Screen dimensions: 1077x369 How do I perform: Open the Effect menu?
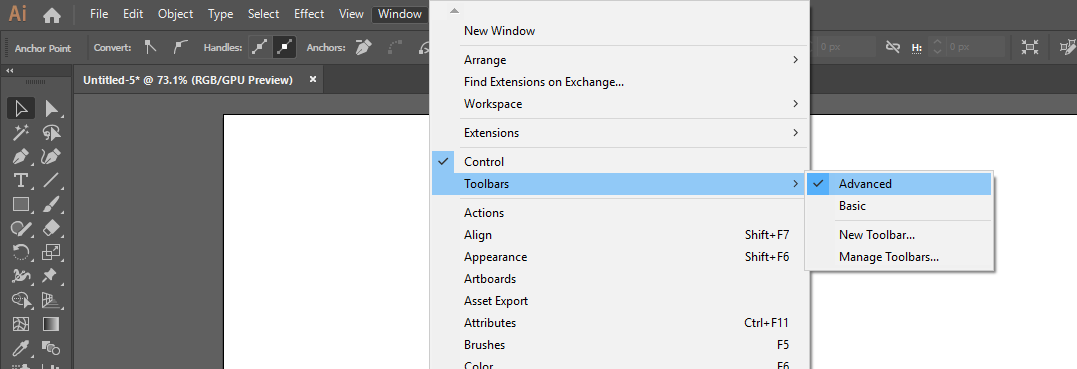pos(309,14)
